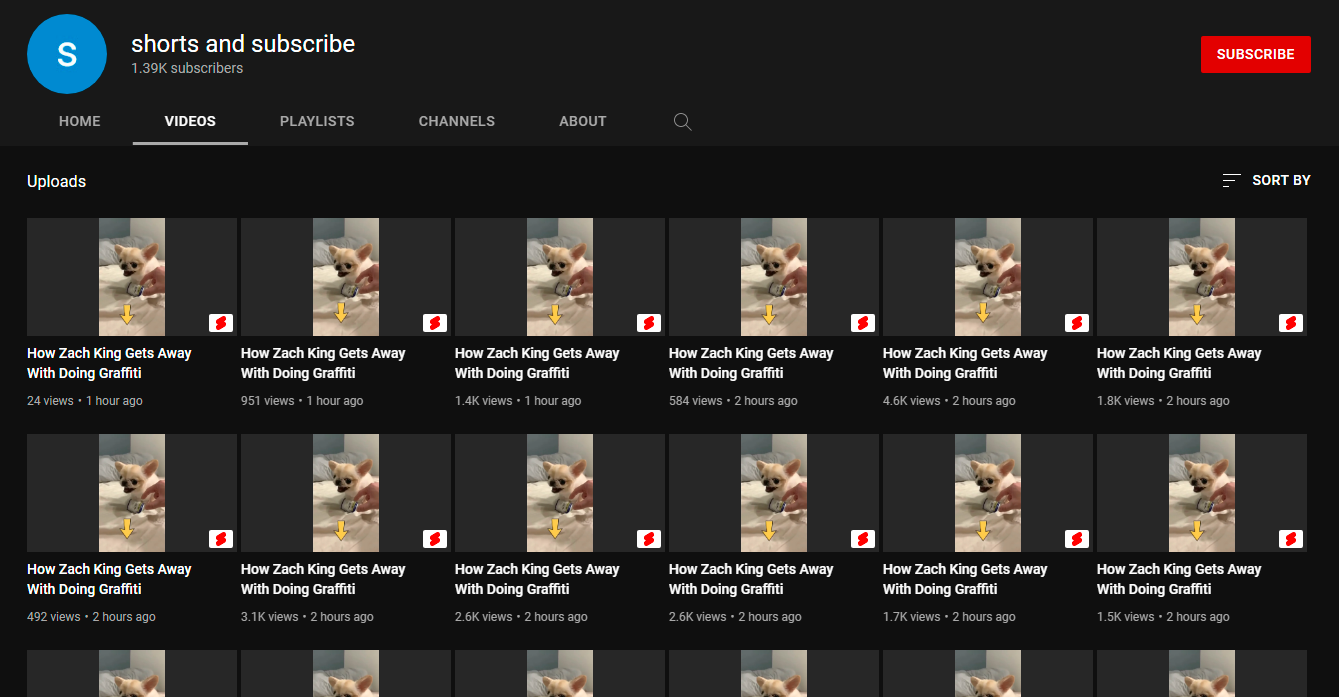Click the text 3.1K views • 2 hours ago
Viewport: 1339px width, 697px height.
[x=307, y=617]
